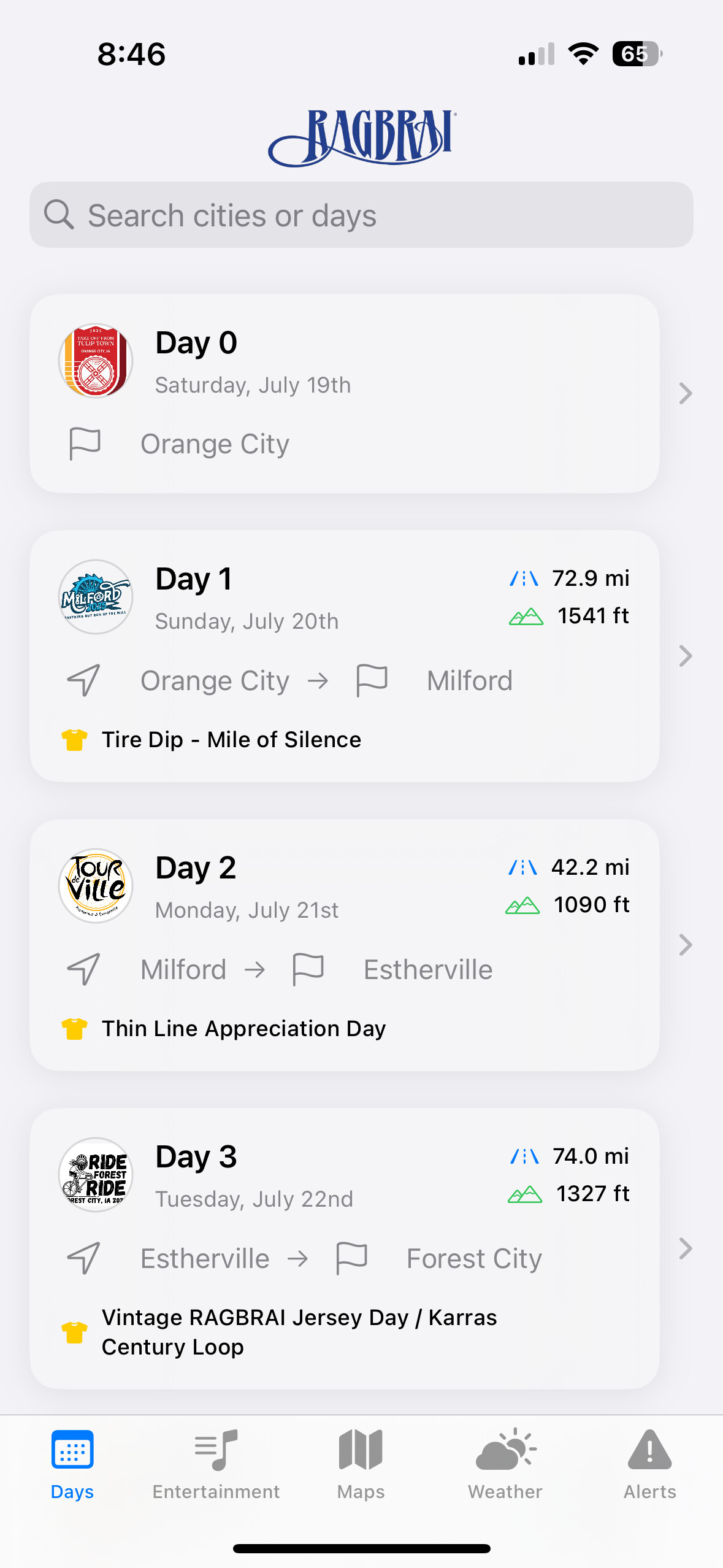Select the Ride Forest Ride logo
This screenshot has height=1568, width=723.
point(96,1175)
